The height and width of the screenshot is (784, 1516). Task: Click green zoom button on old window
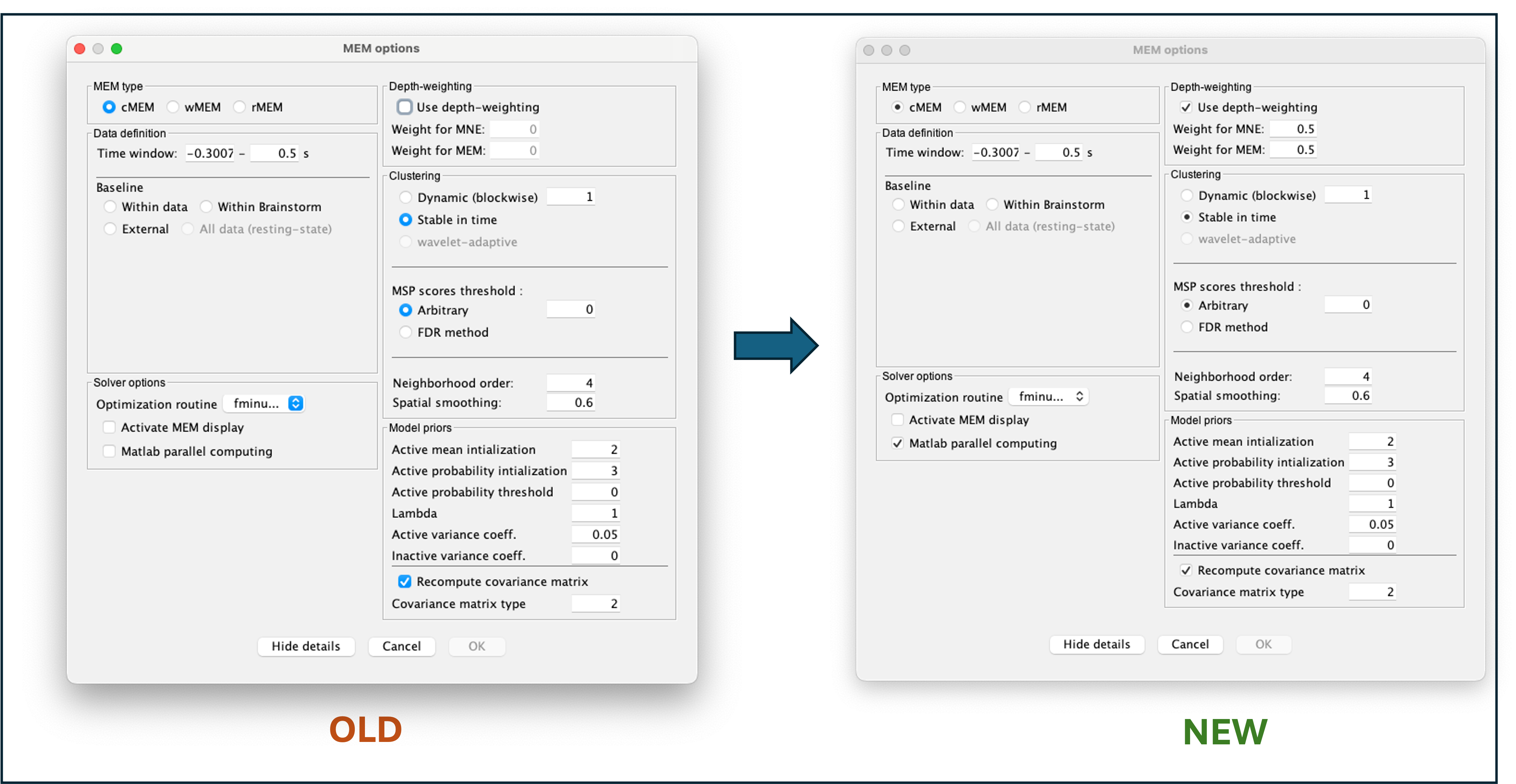(117, 49)
